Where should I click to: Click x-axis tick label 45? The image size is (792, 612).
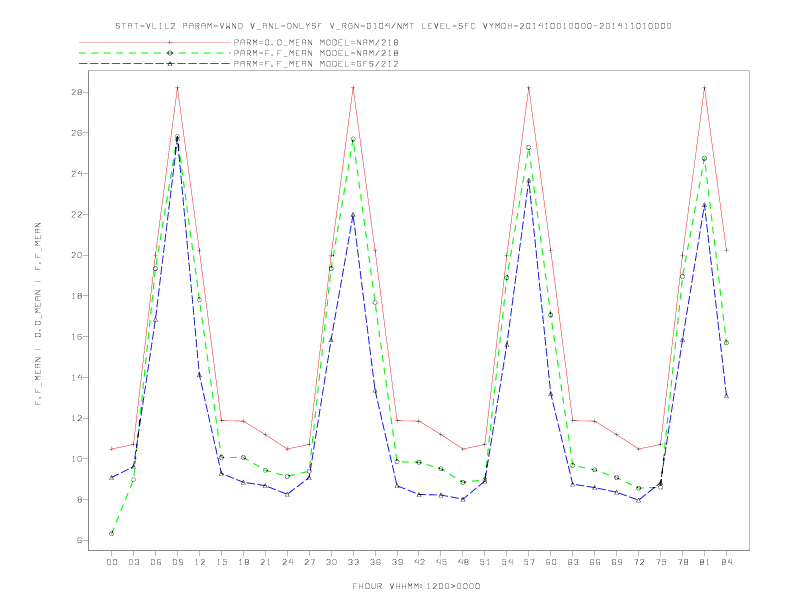[x=441, y=562]
